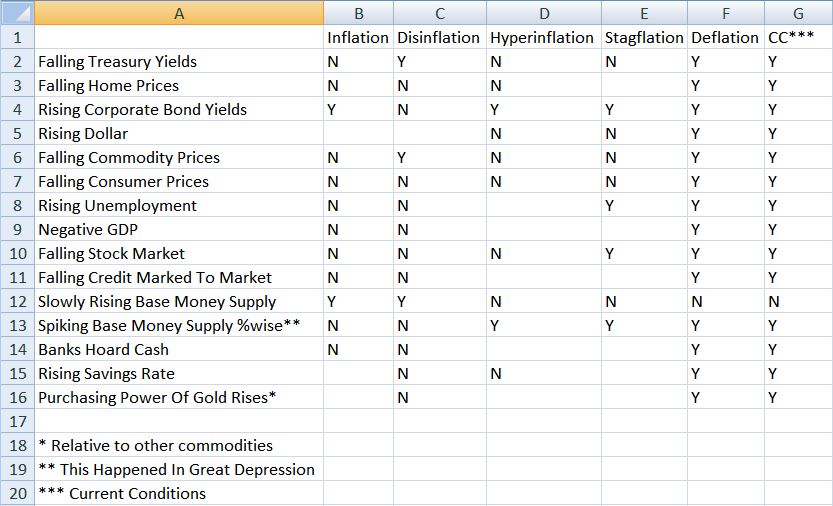This screenshot has width=833, height=506.
Task: Select the Rising Corporate Bond Yields cell
Action: coord(179,109)
